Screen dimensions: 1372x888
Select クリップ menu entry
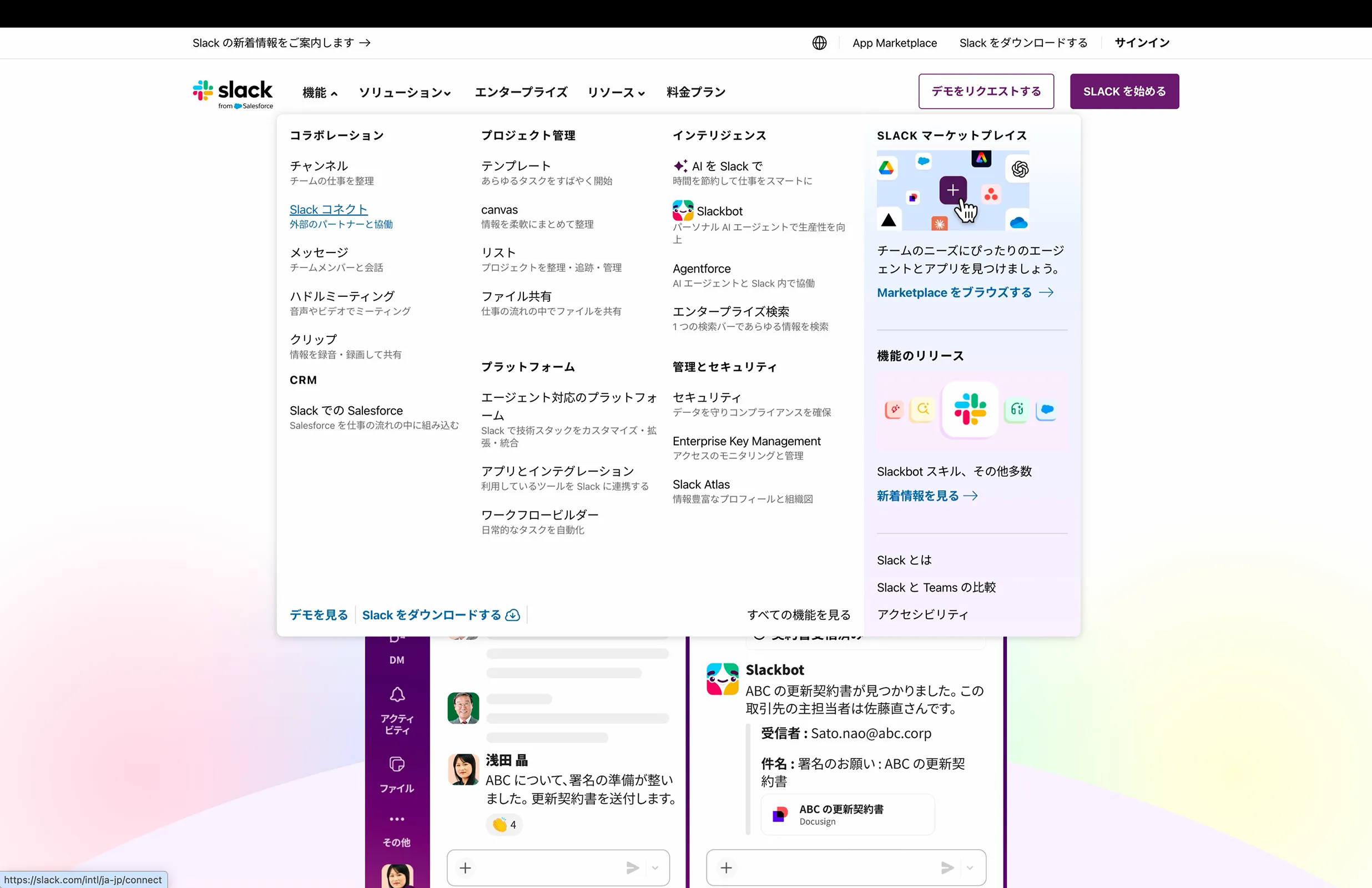tap(345, 346)
